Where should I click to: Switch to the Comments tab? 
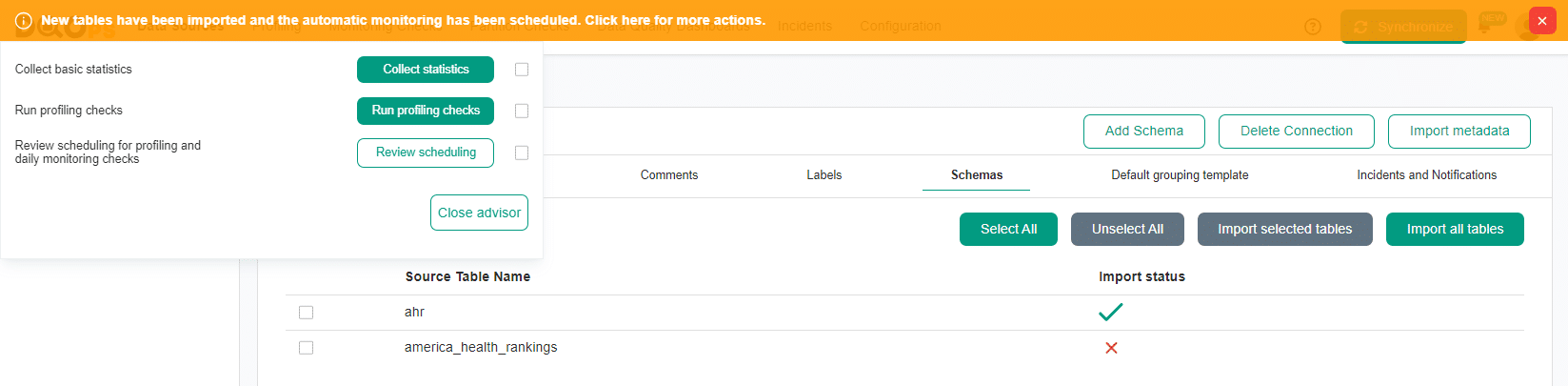click(668, 175)
